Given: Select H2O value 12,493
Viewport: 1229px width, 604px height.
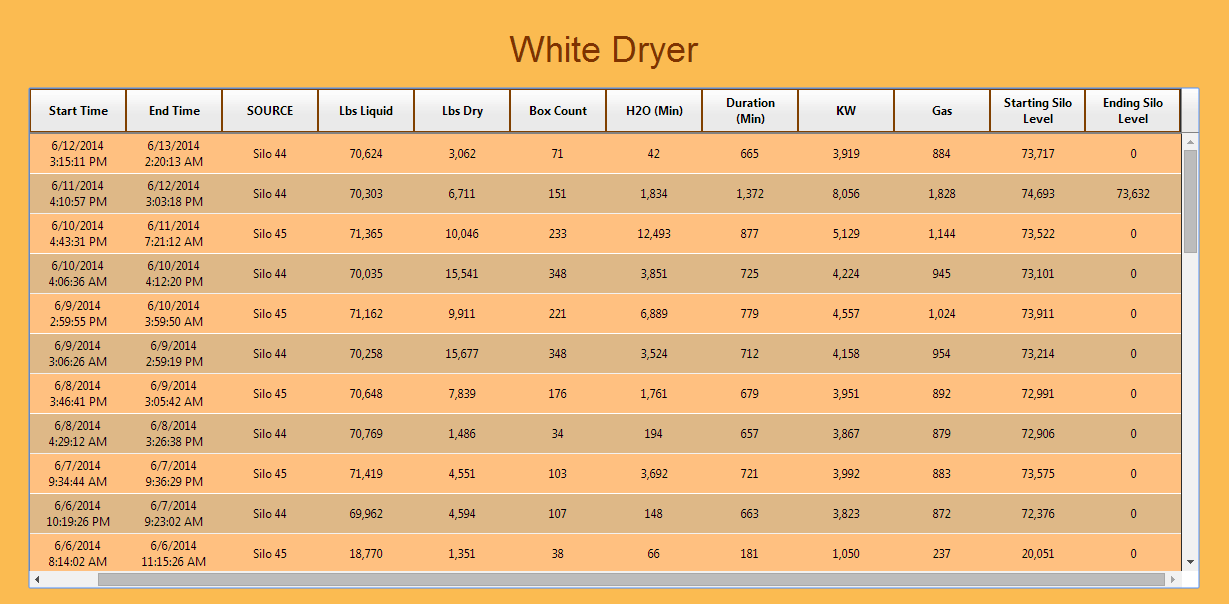Looking at the screenshot, I should click(654, 234).
